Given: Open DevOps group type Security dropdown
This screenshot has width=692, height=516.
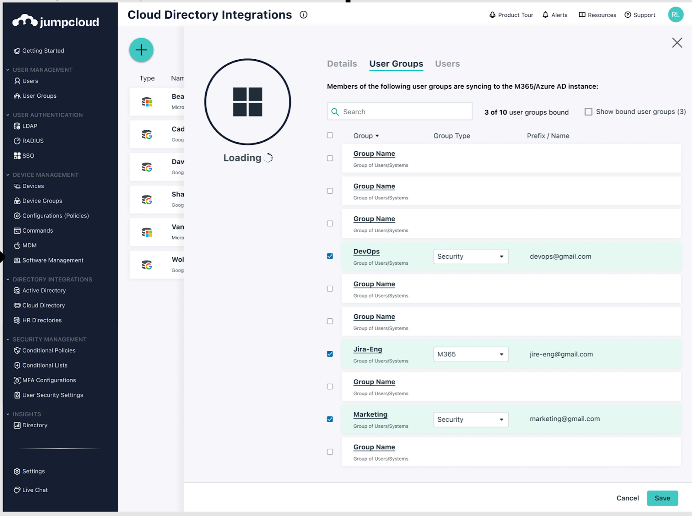Looking at the screenshot, I should (471, 257).
